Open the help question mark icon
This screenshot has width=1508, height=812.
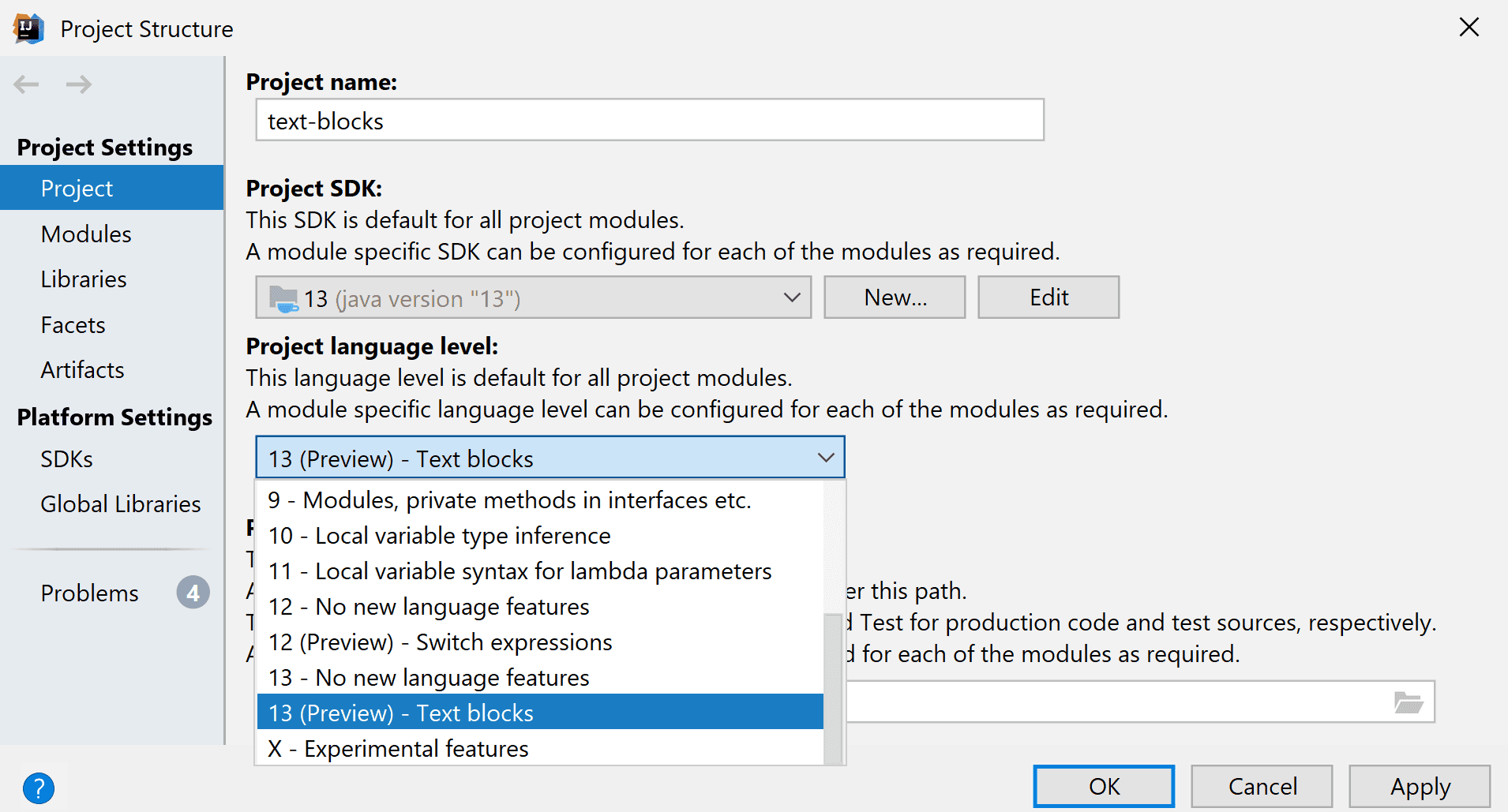tap(38, 788)
